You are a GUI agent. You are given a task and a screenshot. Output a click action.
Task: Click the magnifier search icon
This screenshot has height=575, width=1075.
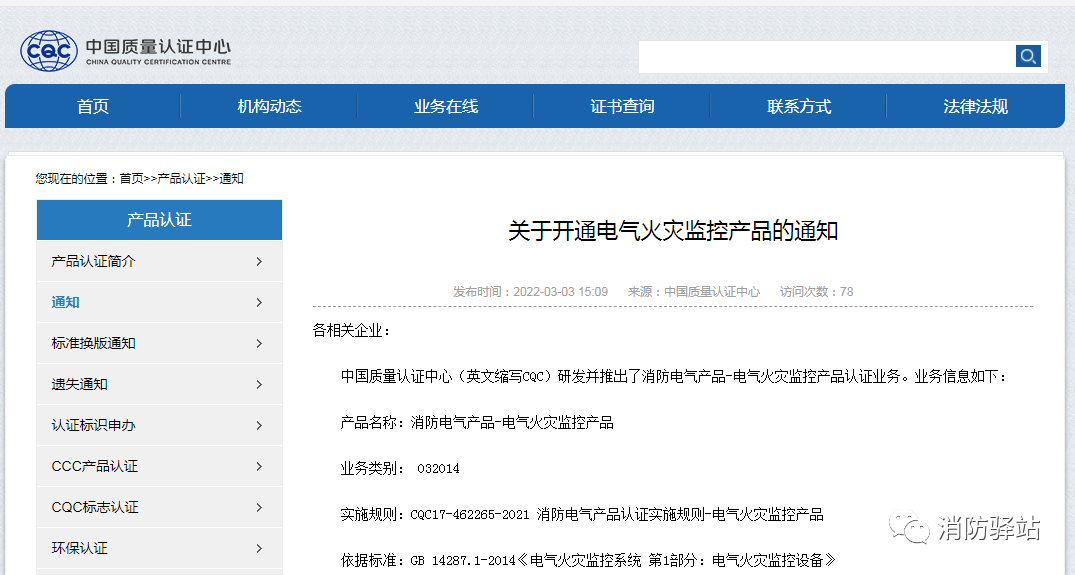click(x=1028, y=56)
